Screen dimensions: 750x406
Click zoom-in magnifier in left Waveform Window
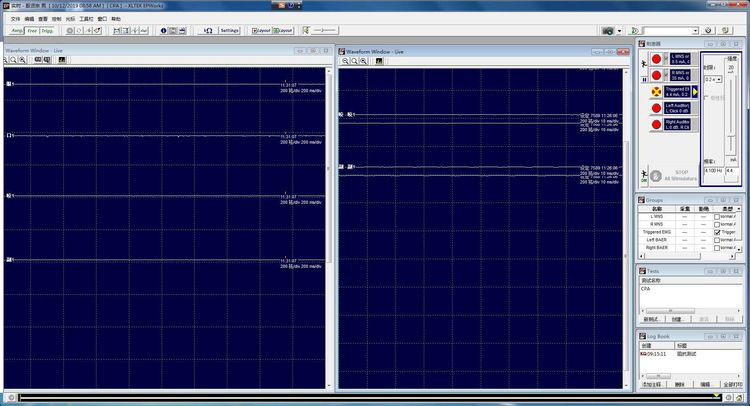point(22,60)
